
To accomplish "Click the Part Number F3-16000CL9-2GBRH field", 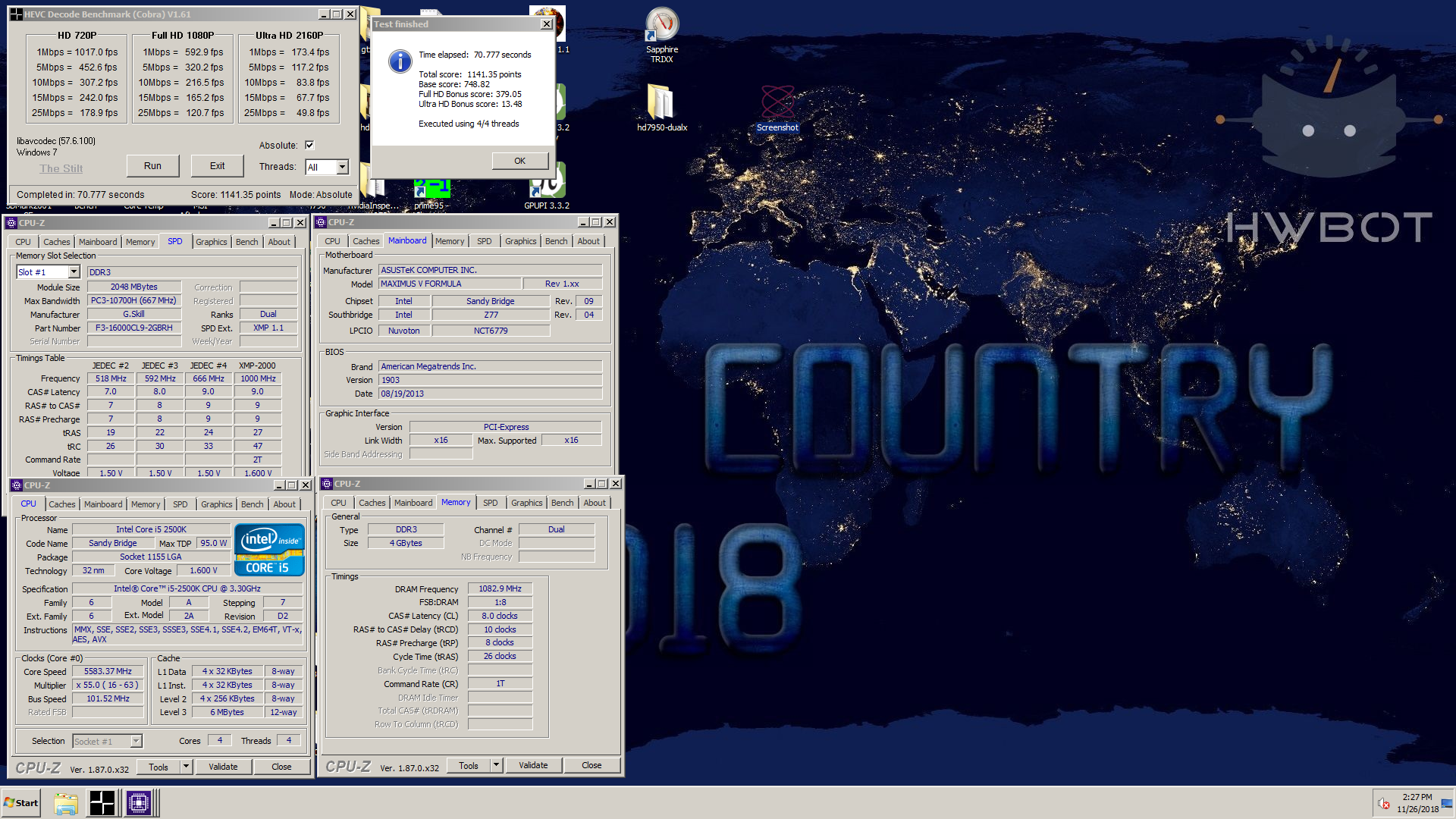I will click(x=133, y=328).
